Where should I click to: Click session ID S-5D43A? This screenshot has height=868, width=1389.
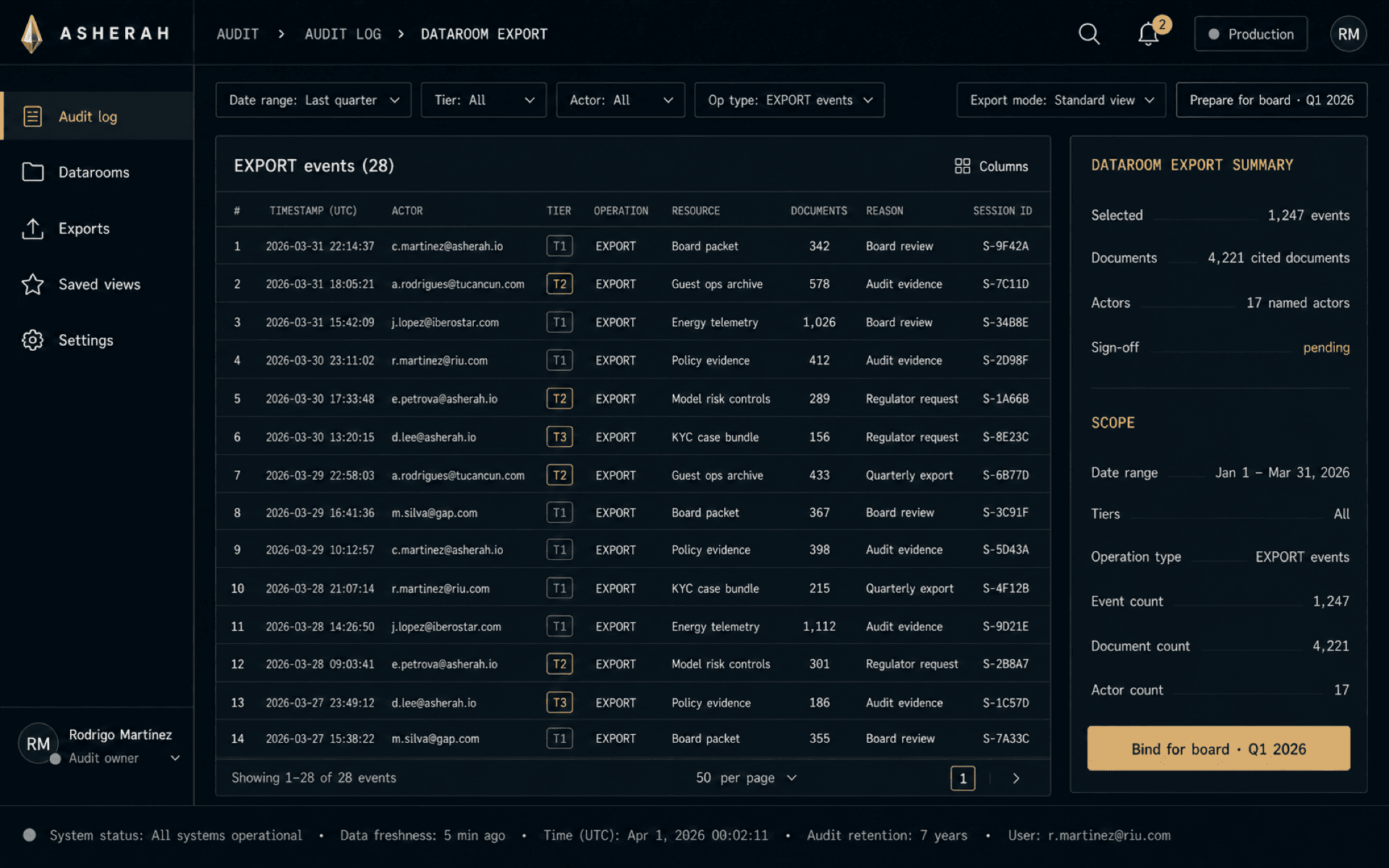tap(1005, 550)
